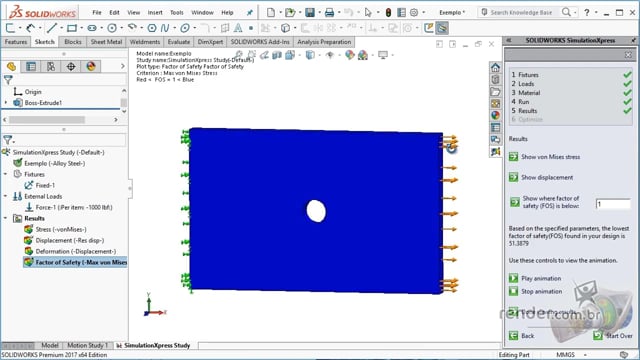
Task: Click the Start Over button
Action: click(613, 336)
